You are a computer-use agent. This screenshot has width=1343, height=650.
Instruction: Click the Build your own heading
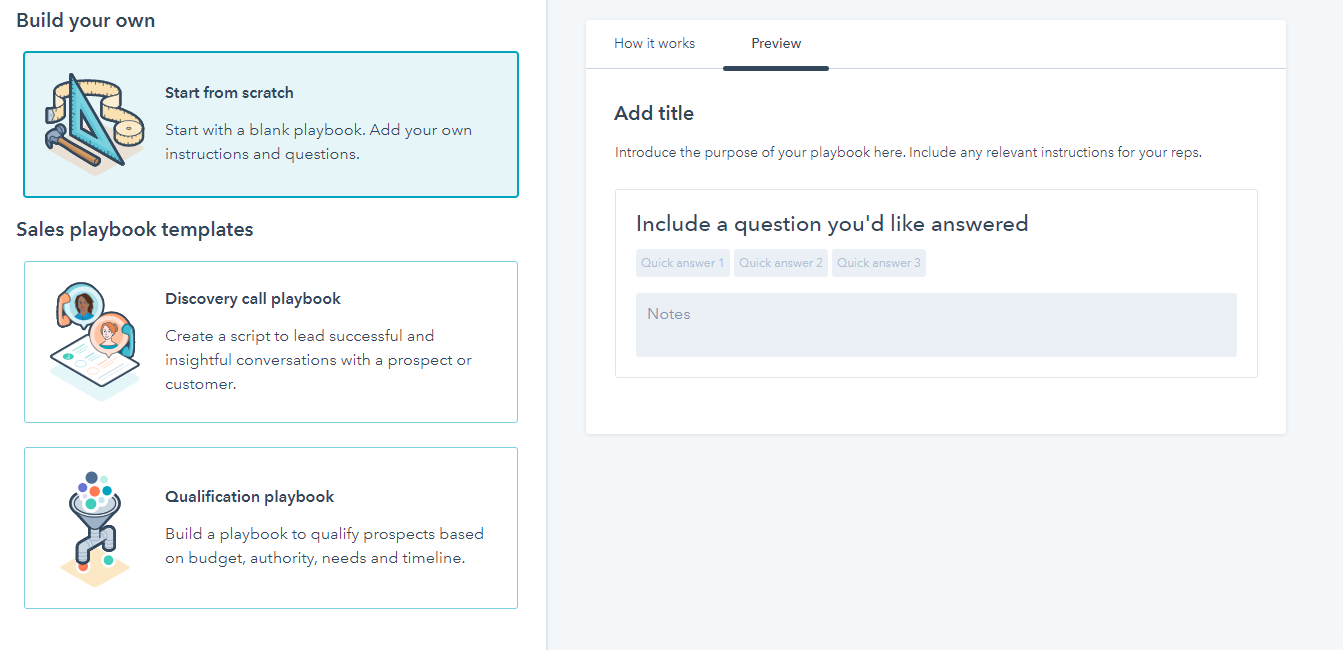(x=86, y=21)
